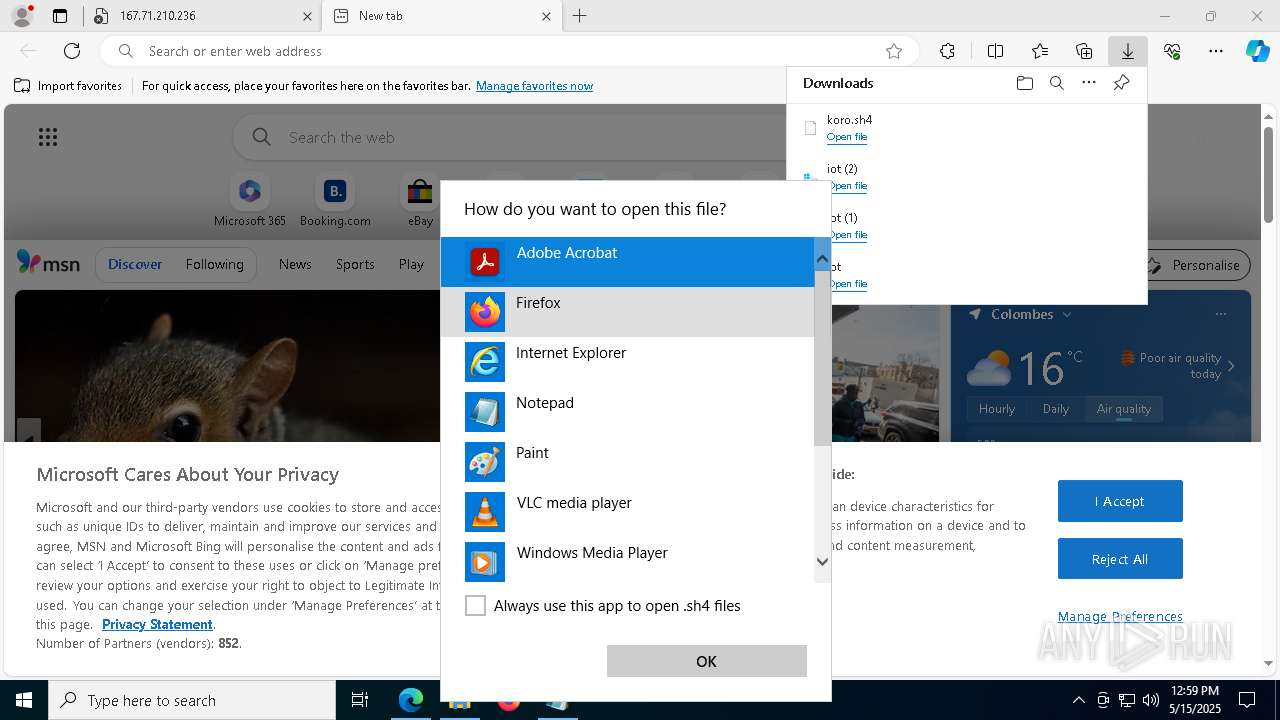The image size is (1280, 720).
Task: Switch weather card to Daily
Action: (x=1056, y=408)
